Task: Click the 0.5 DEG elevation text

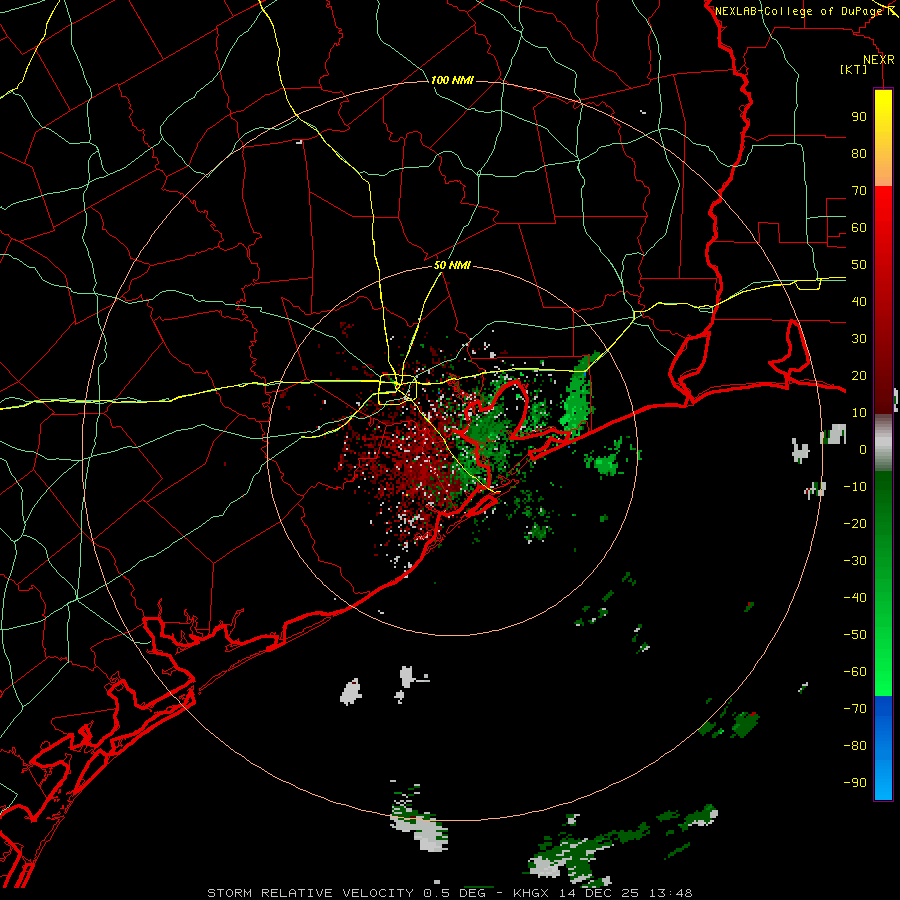Action: tap(454, 893)
